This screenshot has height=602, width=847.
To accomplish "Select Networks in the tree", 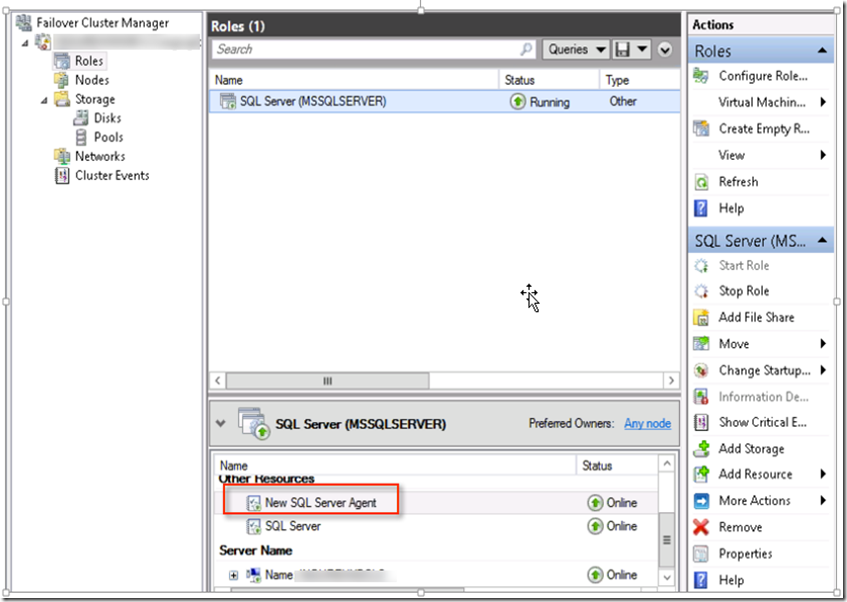I will [x=100, y=156].
